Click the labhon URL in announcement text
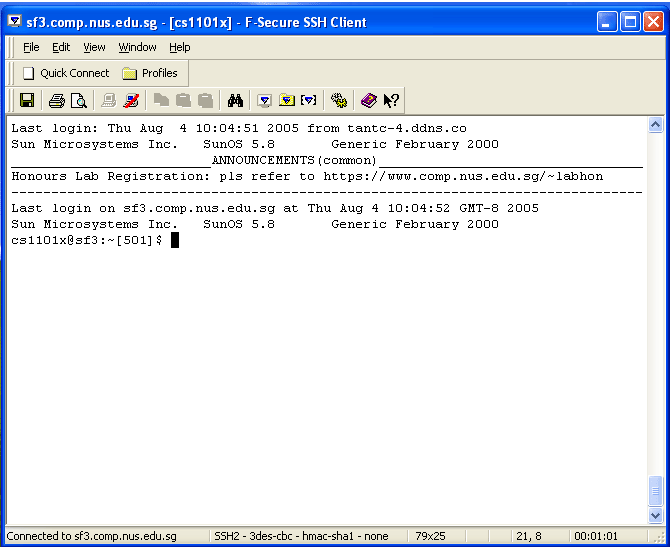The image size is (670, 550). click(463, 176)
